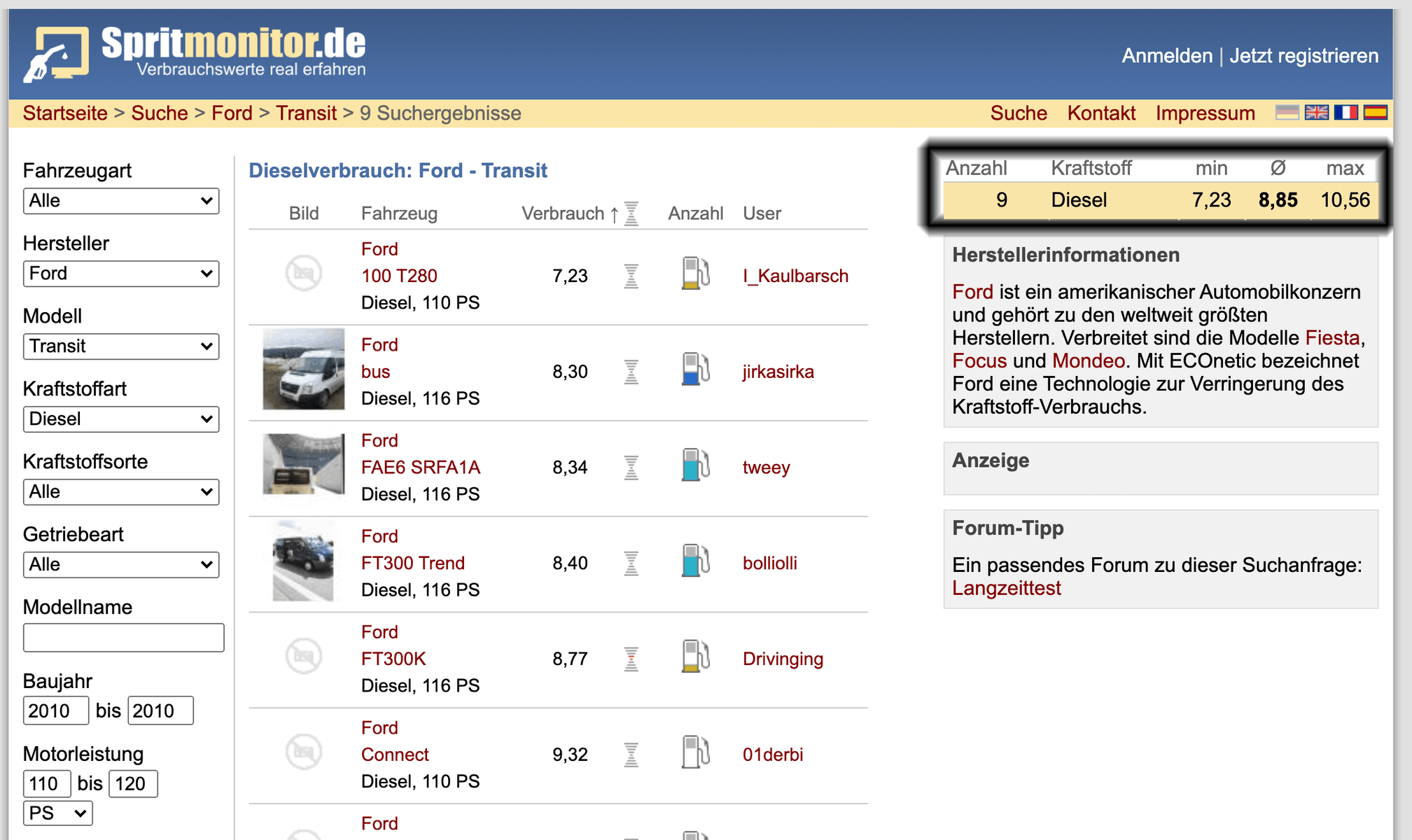Click the no-image placeholder for FT300K
This screenshot has height=840, width=1412.
coord(304,656)
